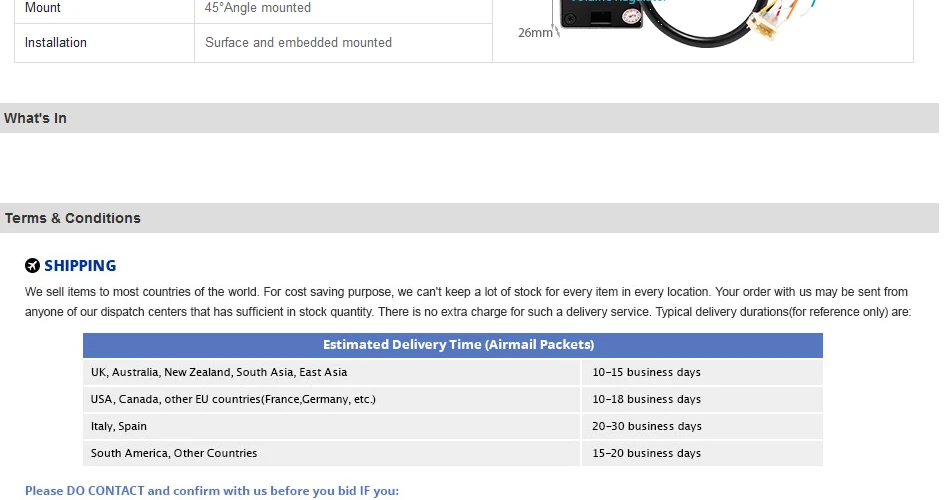Click the 10-15 business days cell

[702, 372]
